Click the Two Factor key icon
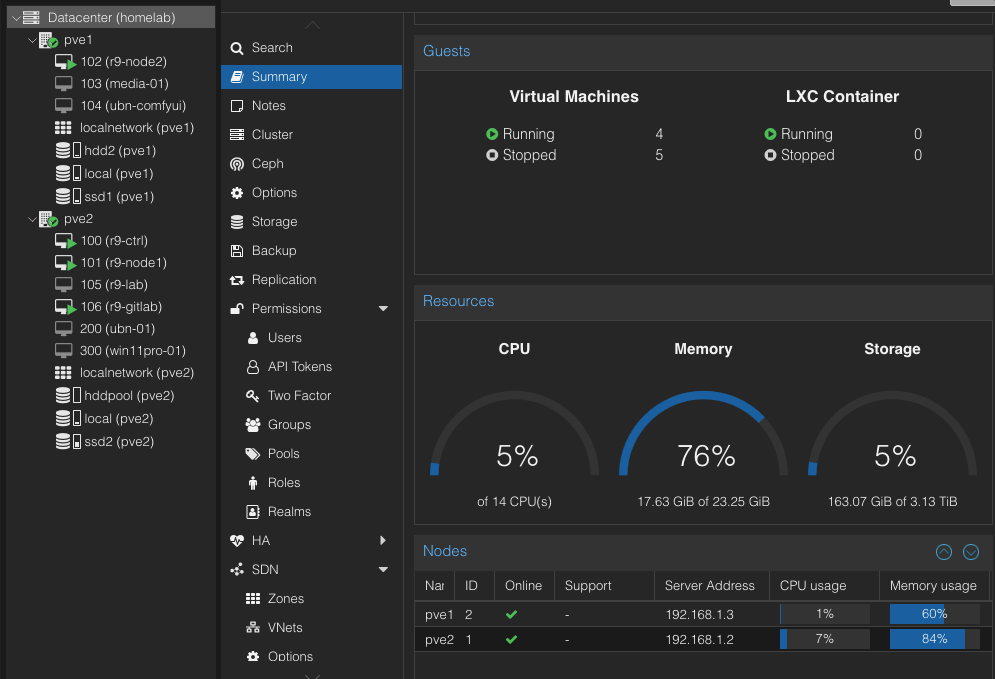 click(x=252, y=396)
